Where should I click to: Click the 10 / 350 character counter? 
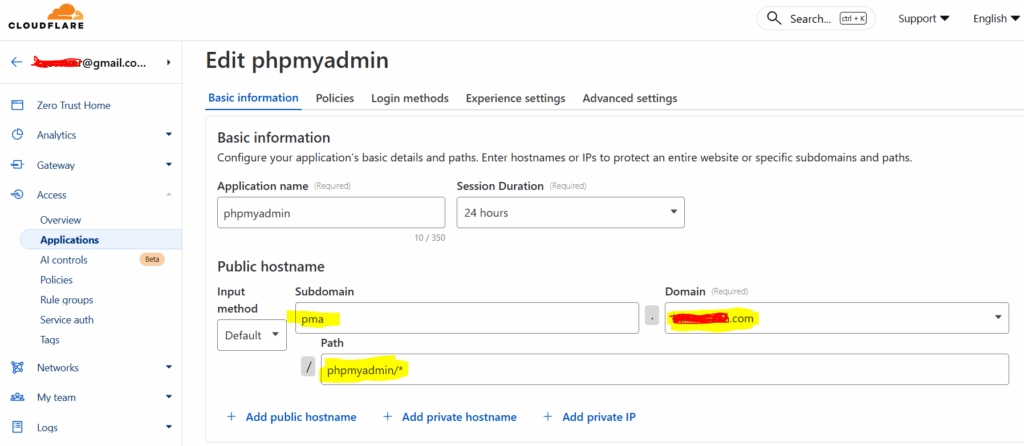[x=430, y=238]
